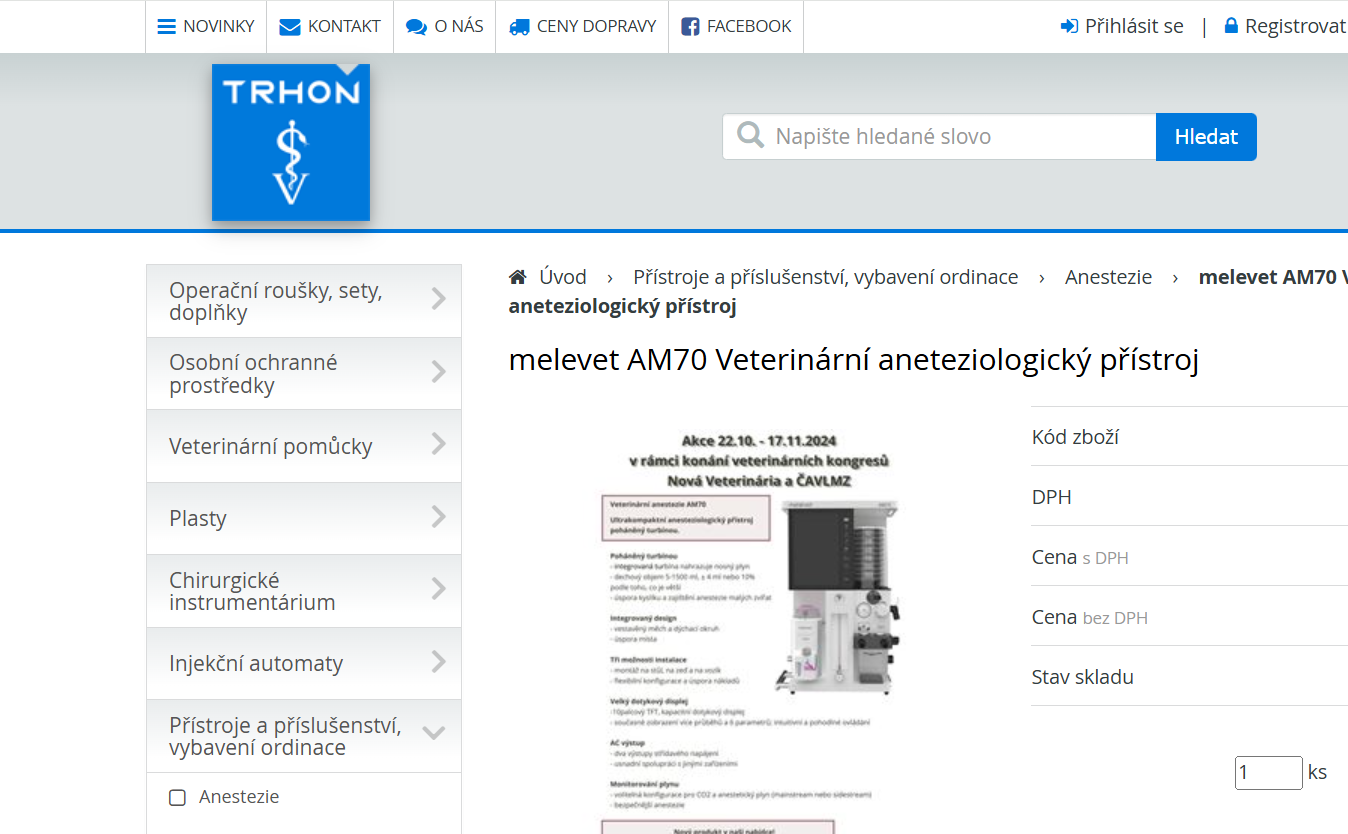Open the Osobní ochranné prostředky category

click(304, 374)
